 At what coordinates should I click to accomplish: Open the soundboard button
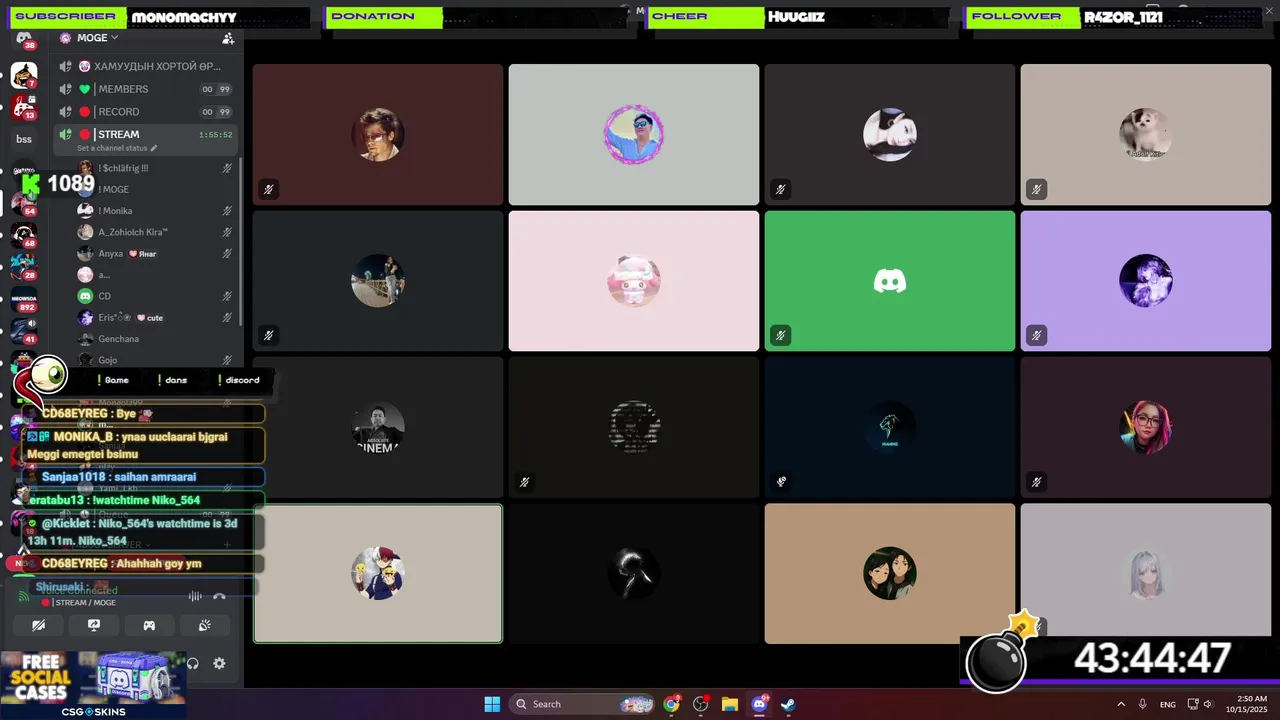pyautogui.click(x=205, y=626)
